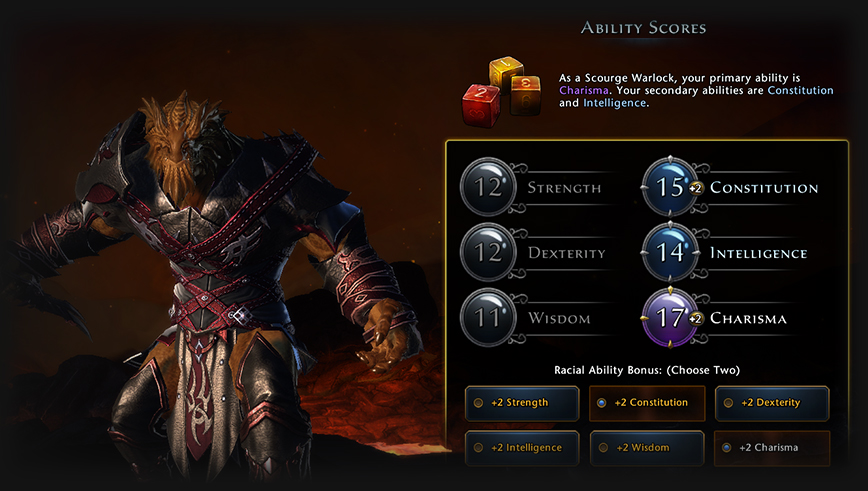Click the Constitution score orb showing 15
This screenshot has height=491, width=868.
670,187
